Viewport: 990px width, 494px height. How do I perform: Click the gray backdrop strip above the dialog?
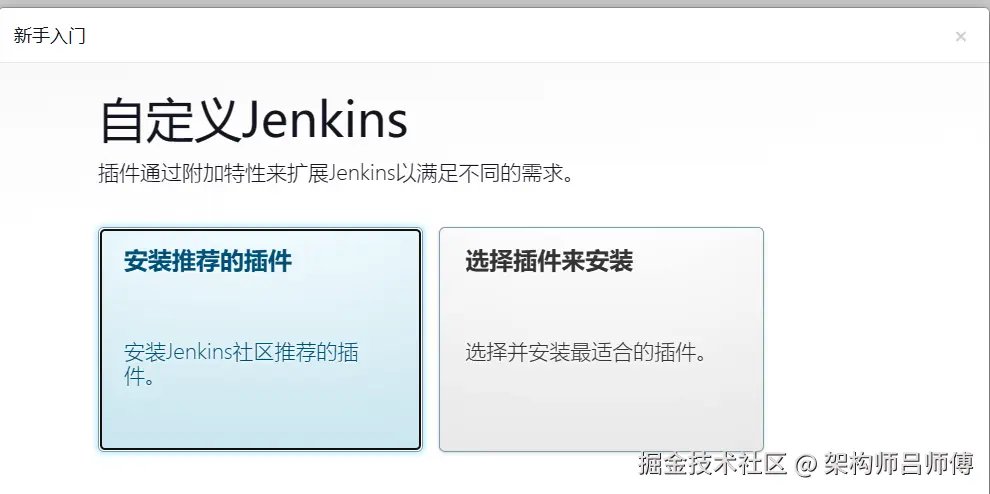(495, 4)
